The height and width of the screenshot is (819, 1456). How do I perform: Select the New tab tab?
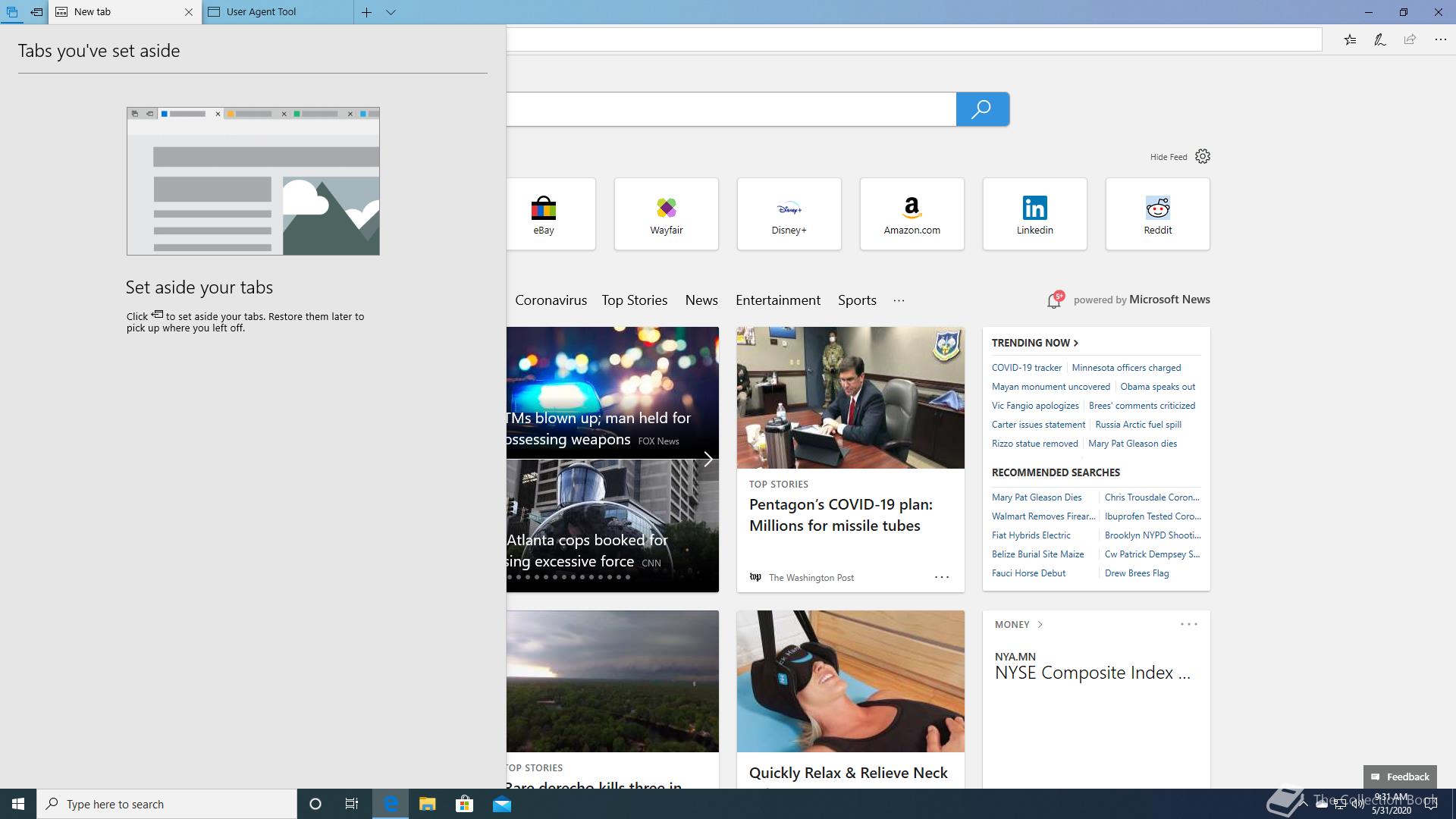[x=125, y=12]
